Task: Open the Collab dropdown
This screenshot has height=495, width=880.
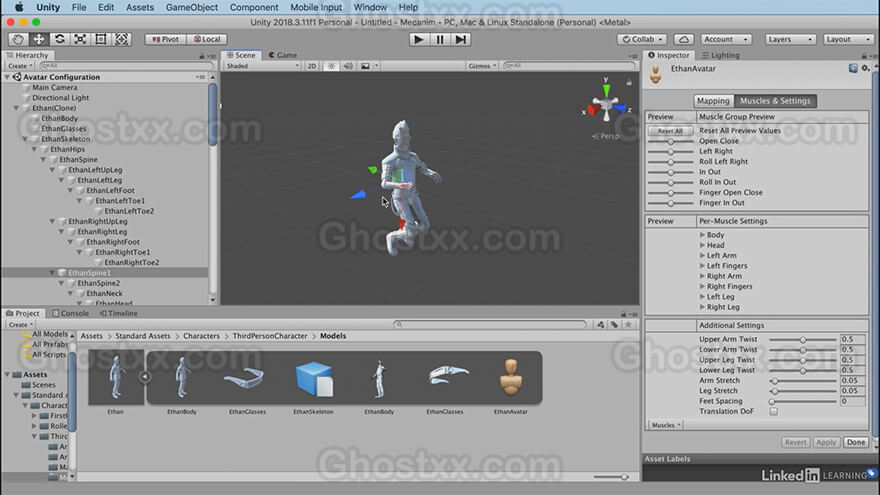Action: tap(642, 39)
